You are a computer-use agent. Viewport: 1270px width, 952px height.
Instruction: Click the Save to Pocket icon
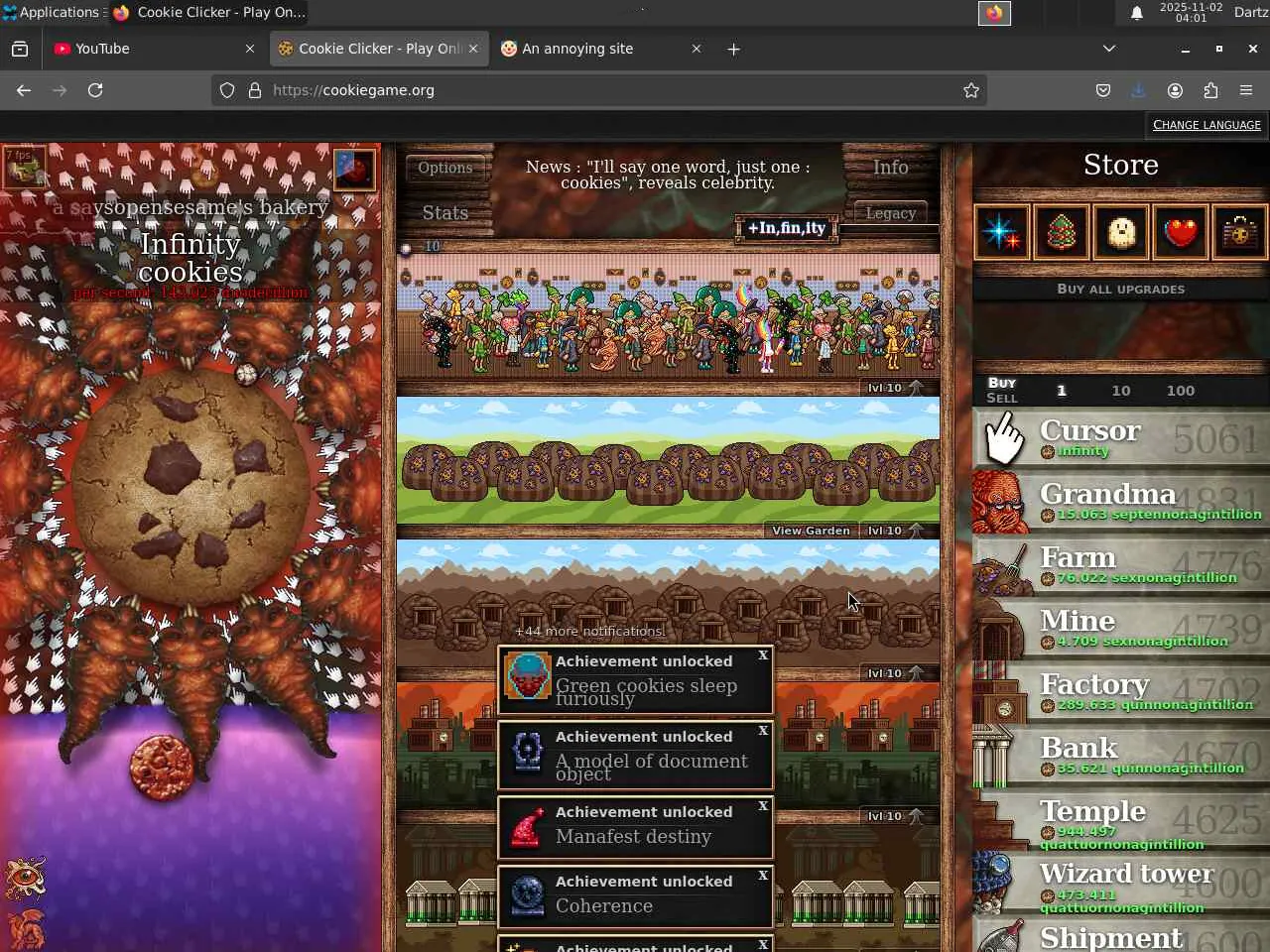1103,90
